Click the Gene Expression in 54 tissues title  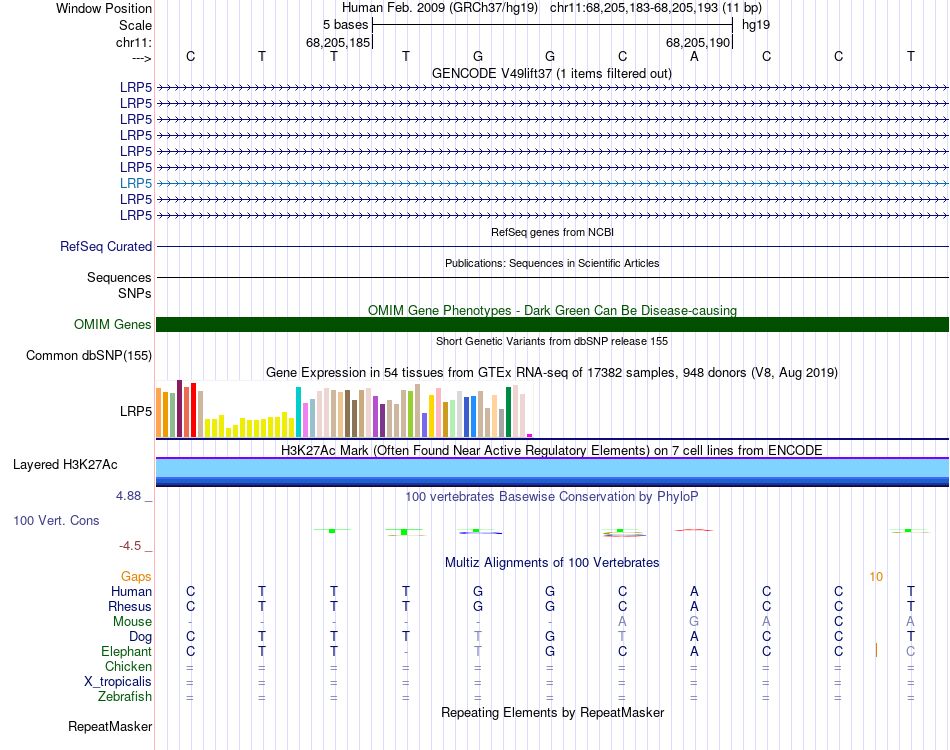552,373
